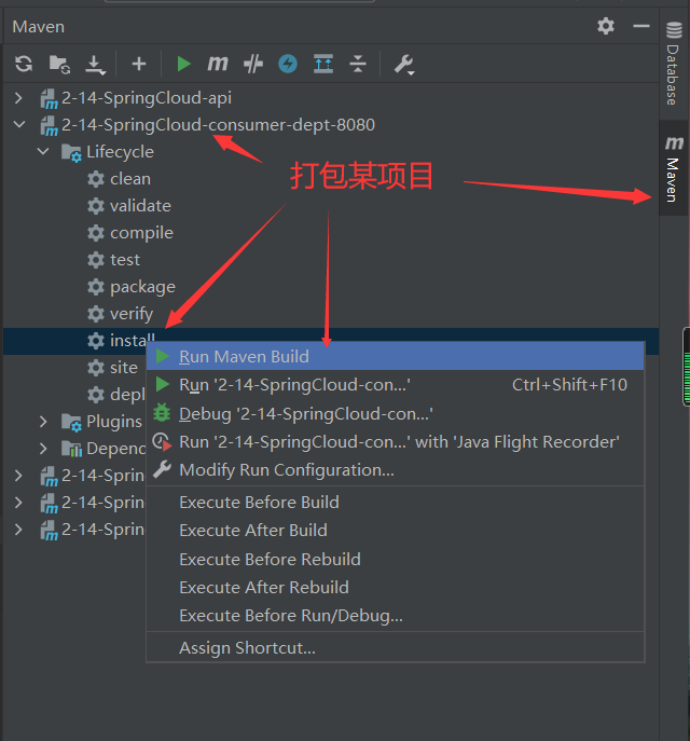Viewport: 690px width, 741px height.
Task: Select the site lifecycle goal
Action: pos(123,367)
